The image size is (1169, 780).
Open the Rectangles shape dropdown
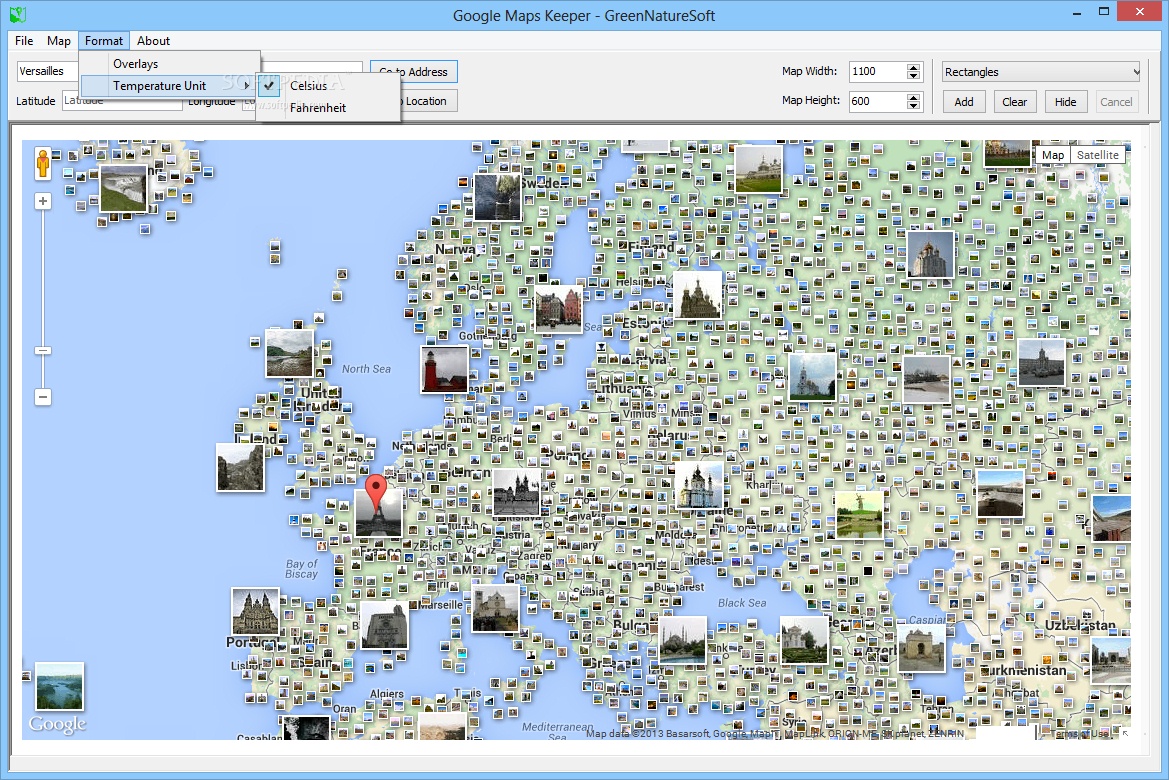(1041, 72)
